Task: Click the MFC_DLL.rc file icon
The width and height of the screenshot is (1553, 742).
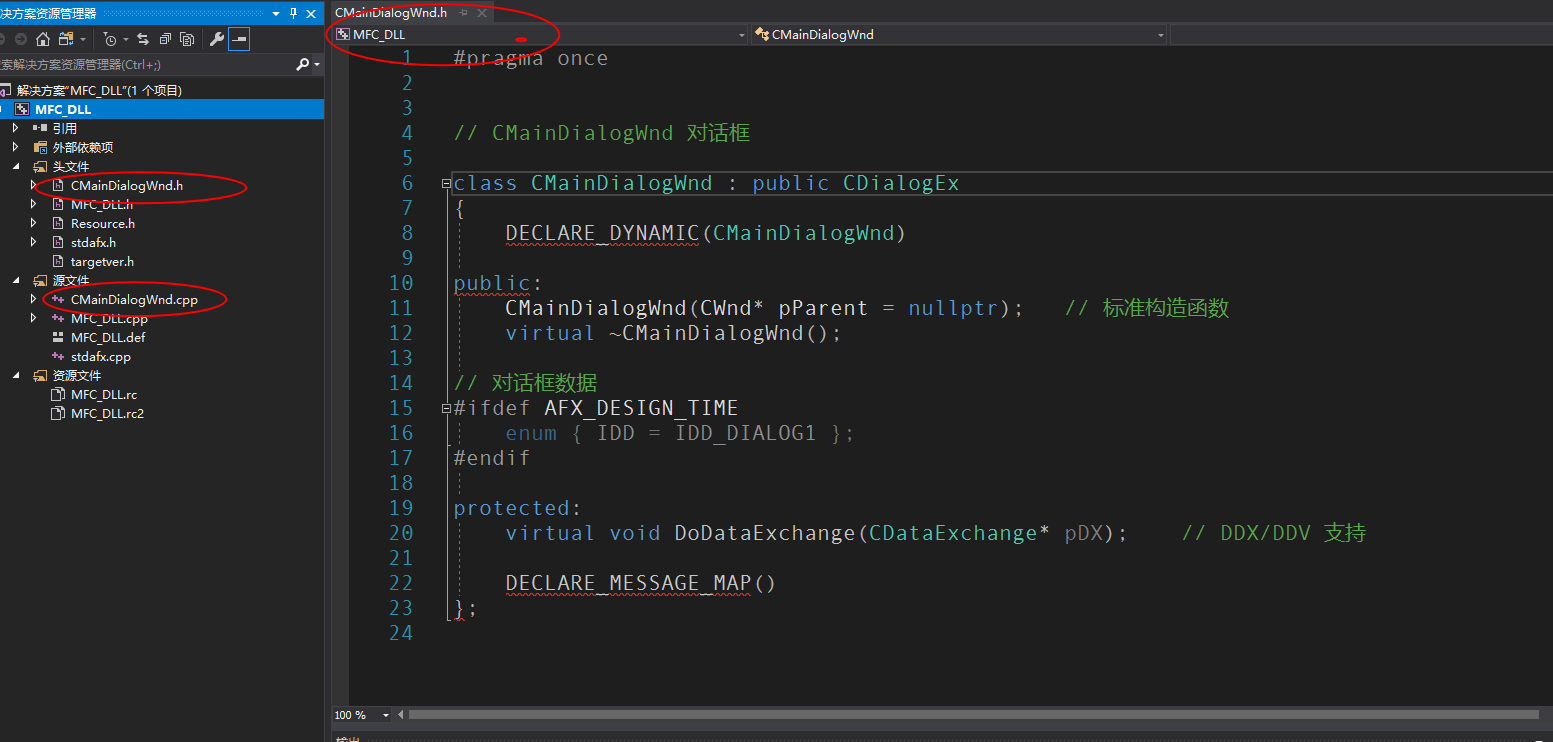Action: click(x=58, y=394)
